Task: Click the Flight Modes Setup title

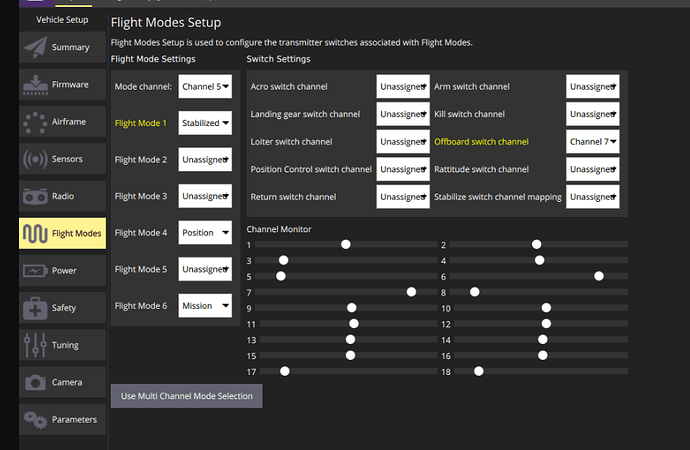Action: tap(166, 23)
